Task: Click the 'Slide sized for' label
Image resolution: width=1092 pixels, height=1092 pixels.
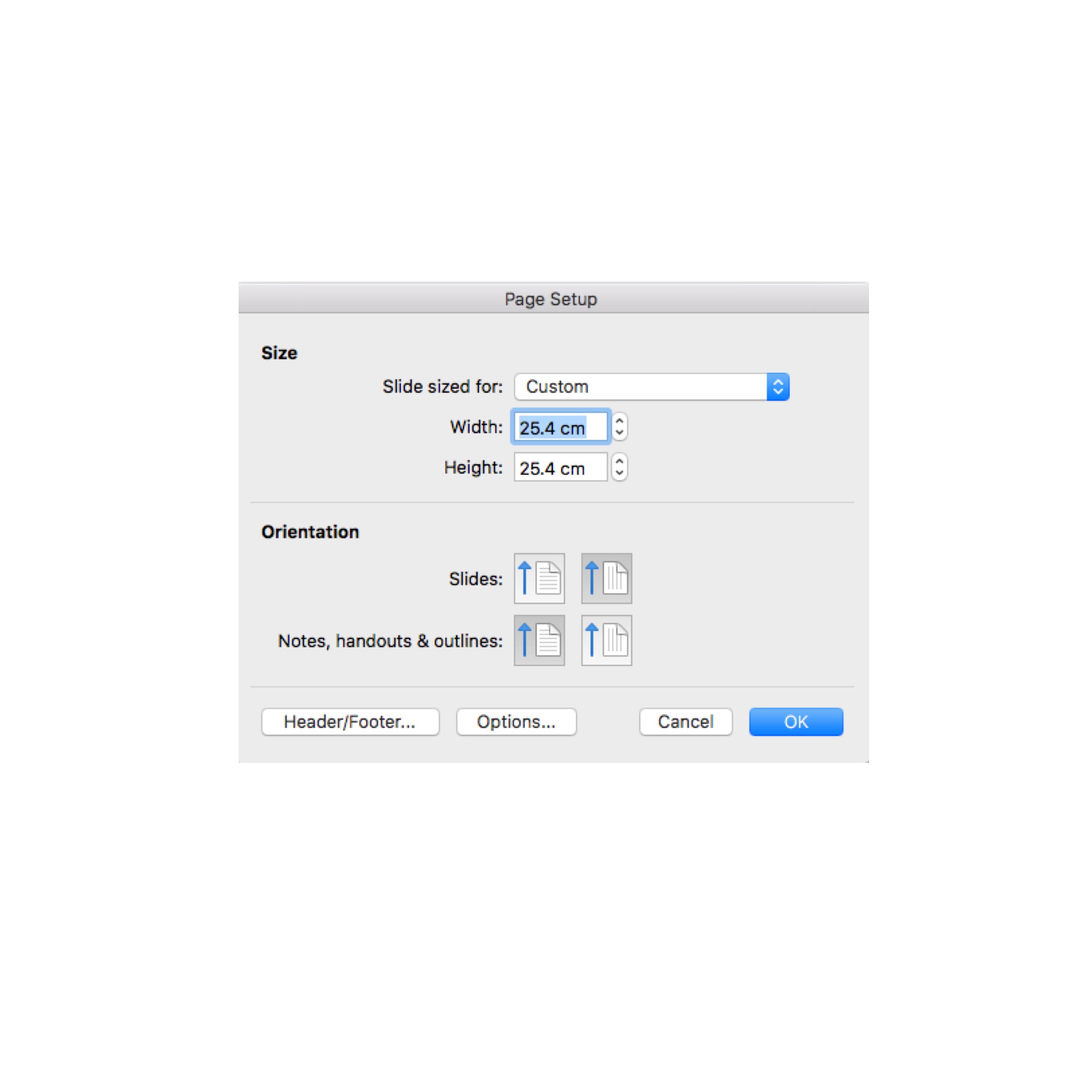Action: click(442, 387)
